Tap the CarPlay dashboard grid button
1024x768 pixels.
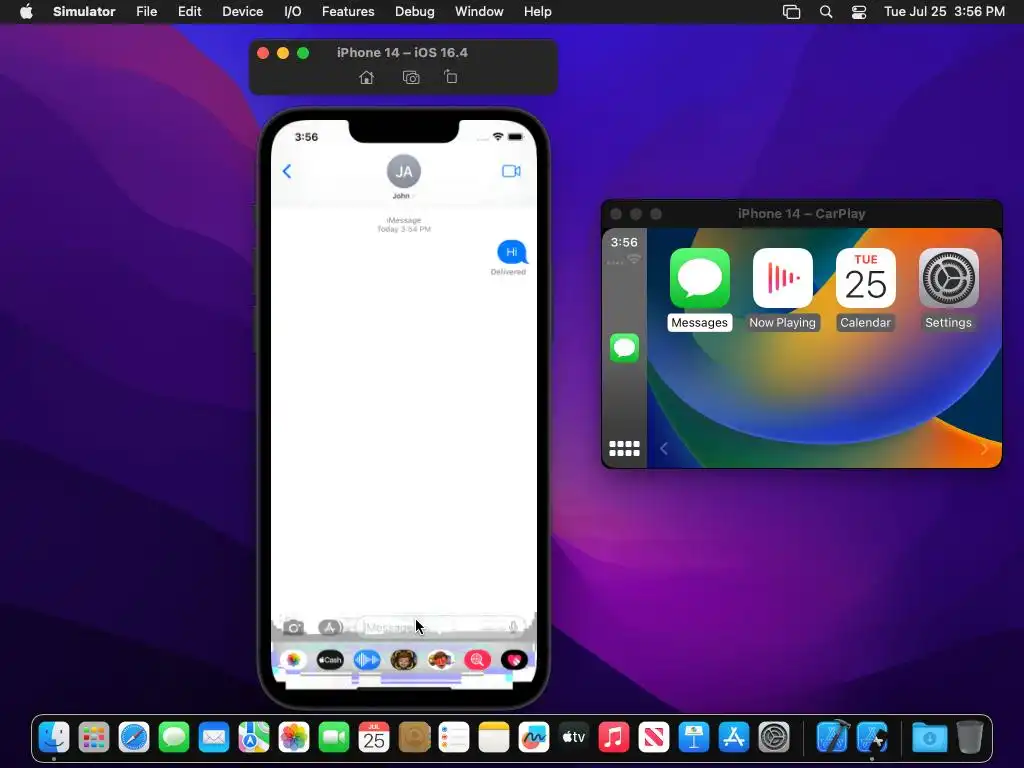624,449
